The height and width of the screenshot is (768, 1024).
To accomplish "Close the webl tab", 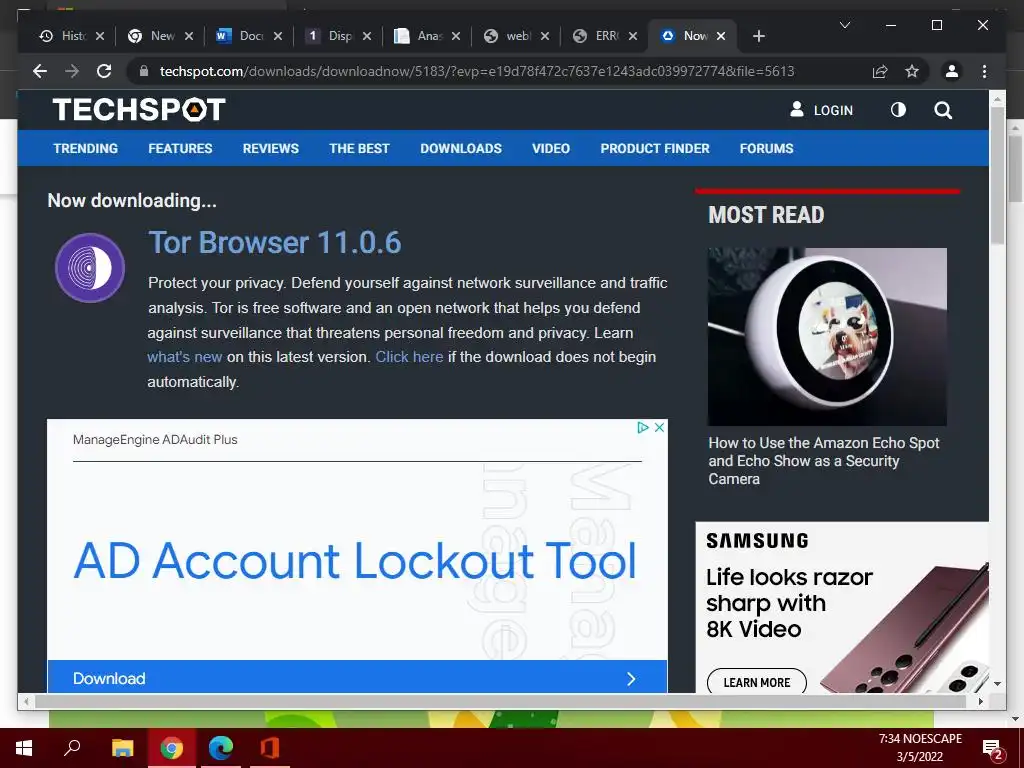I will point(545,36).
